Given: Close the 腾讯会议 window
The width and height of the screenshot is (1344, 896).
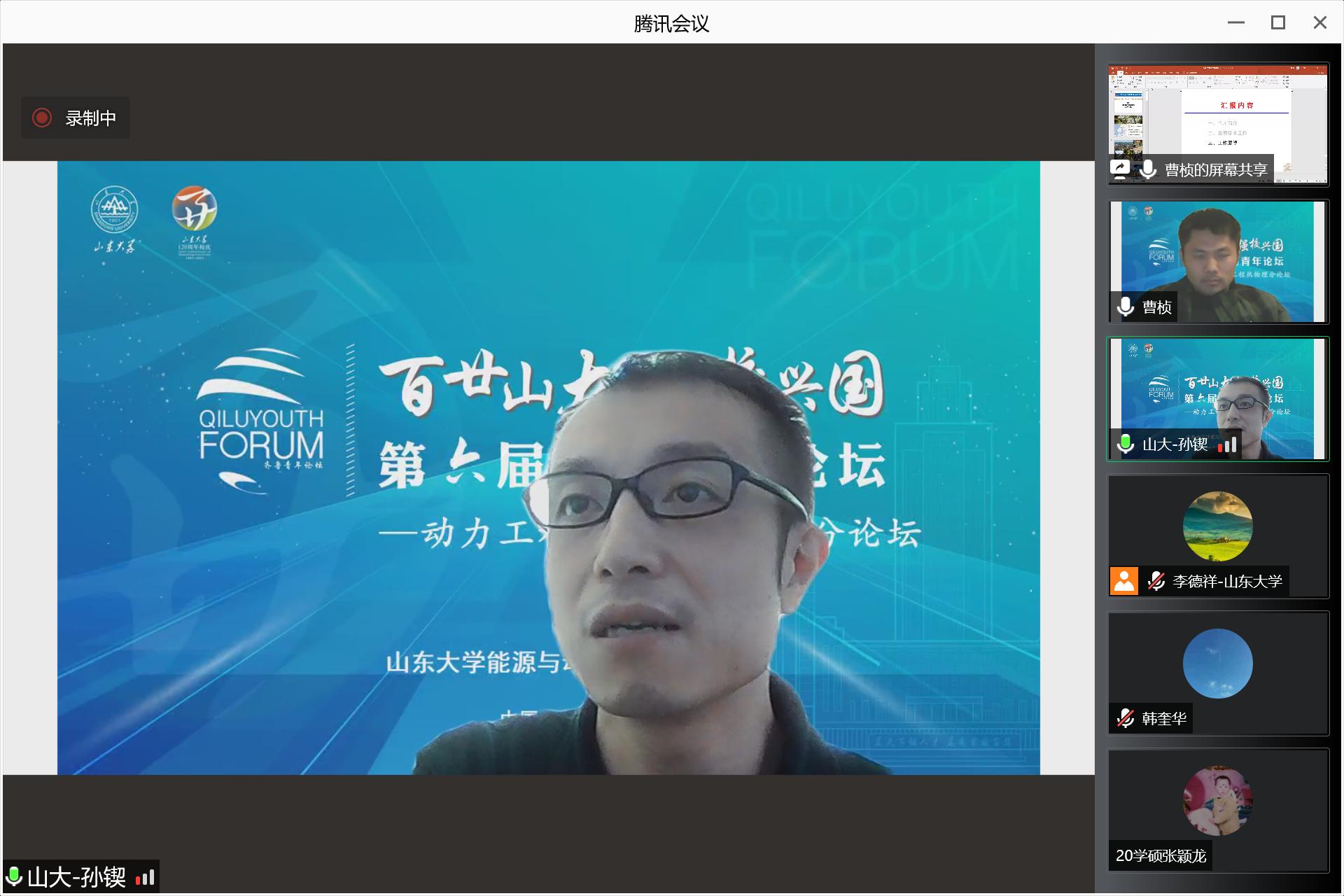Looking at the screenshot, I should (x=1320, y=22).
